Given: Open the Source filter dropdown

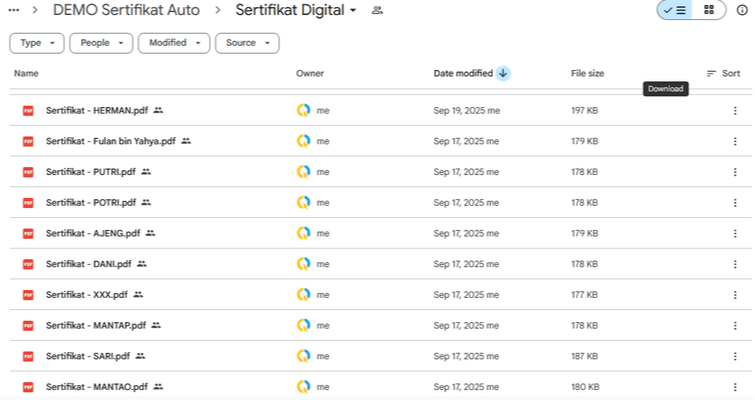Looking at the screenshot, I should coord(247,43).
